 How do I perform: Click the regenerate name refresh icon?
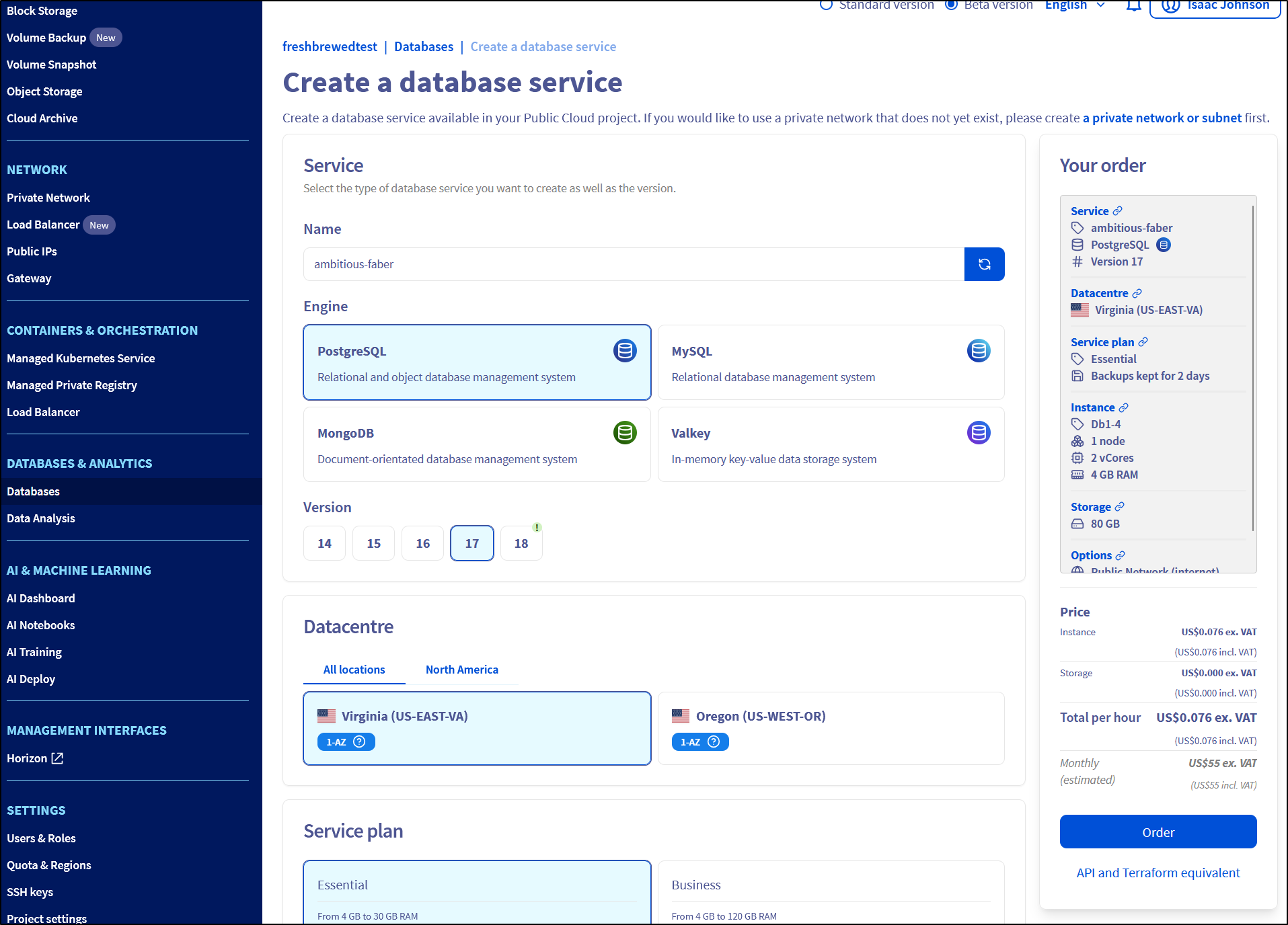coord(984,264)
